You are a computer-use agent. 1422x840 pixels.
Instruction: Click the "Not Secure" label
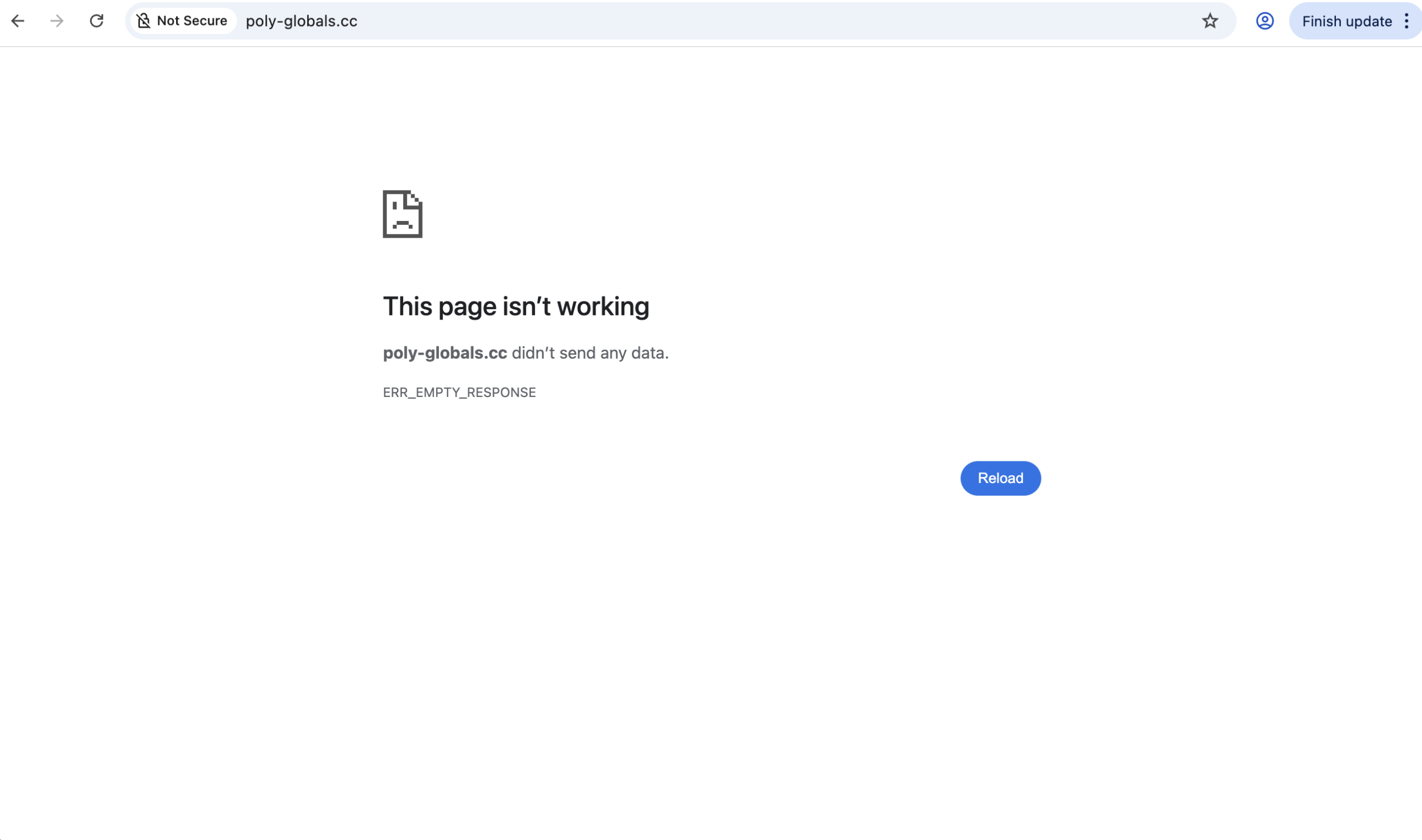point(192,21)
